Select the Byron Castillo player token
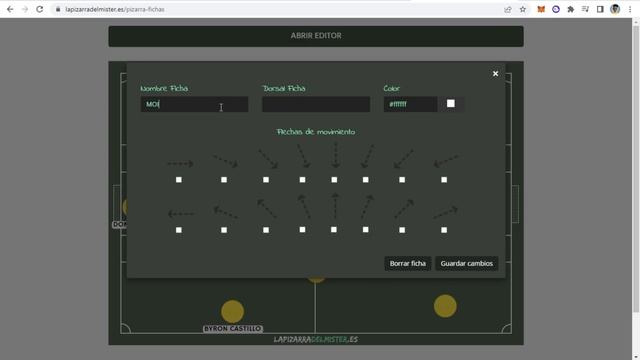 [232, 311]
